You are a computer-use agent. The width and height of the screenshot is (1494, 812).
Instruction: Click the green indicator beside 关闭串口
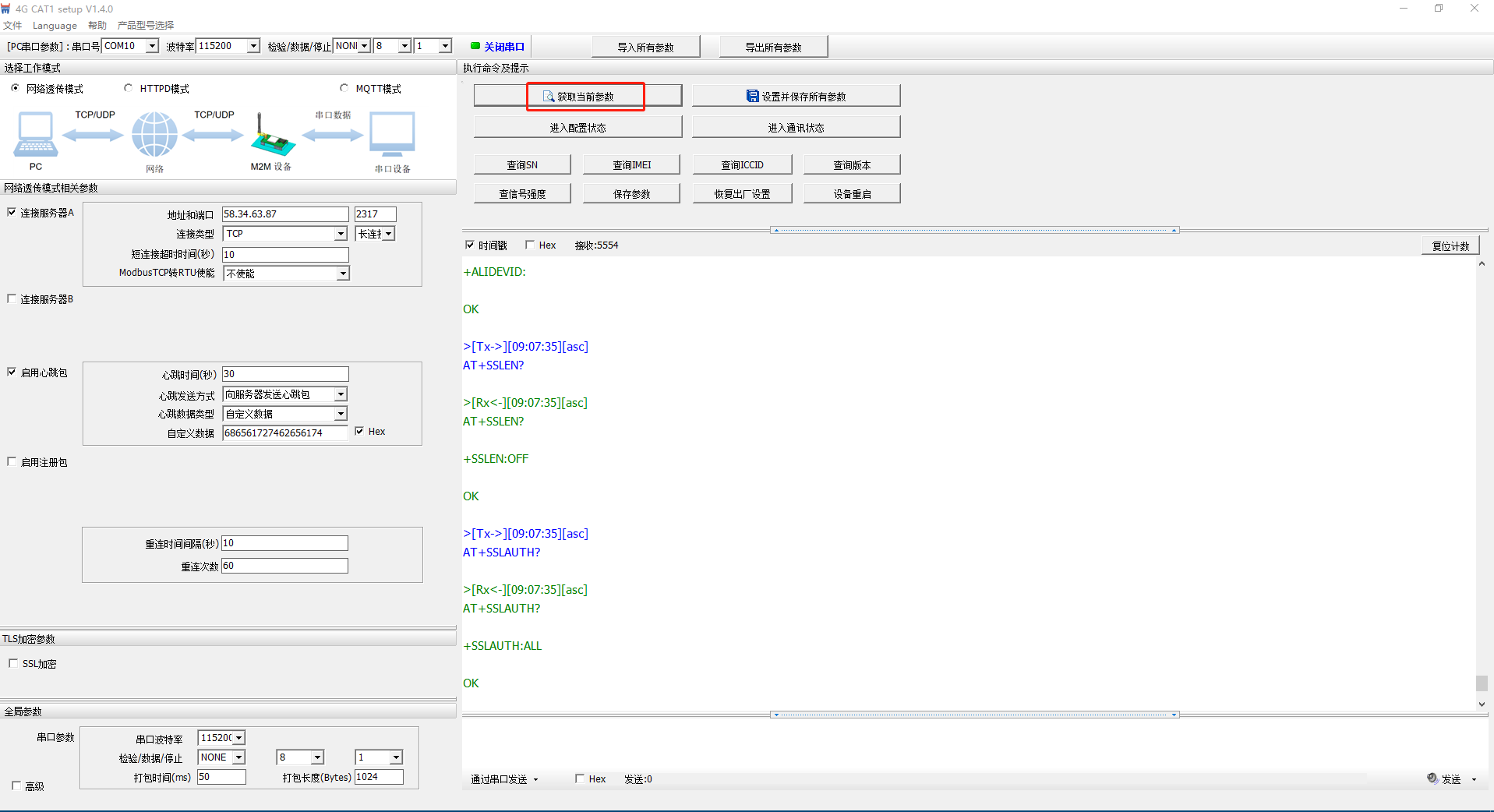(475, 47)
